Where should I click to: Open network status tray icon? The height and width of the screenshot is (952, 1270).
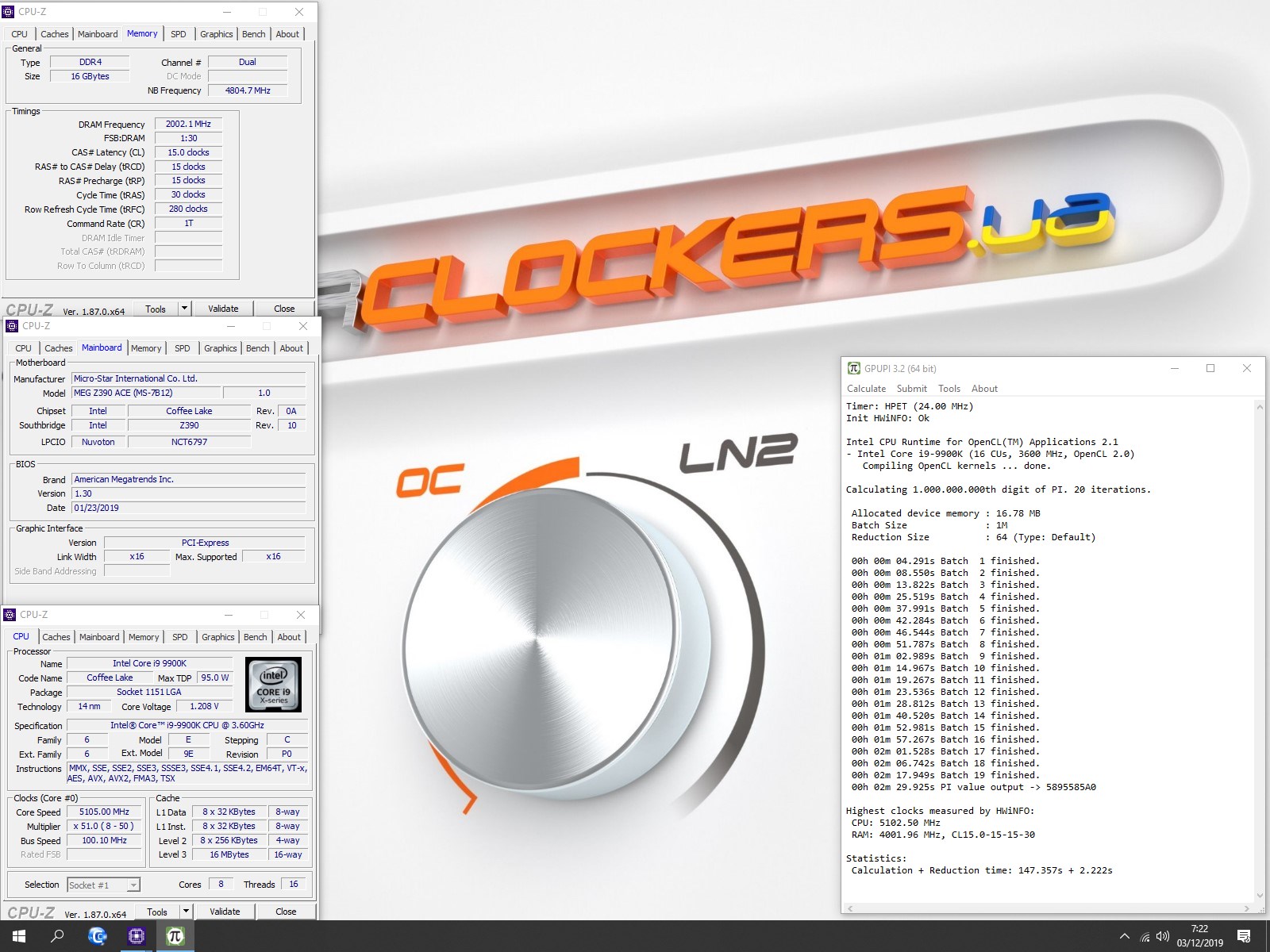click(1144, 937)
